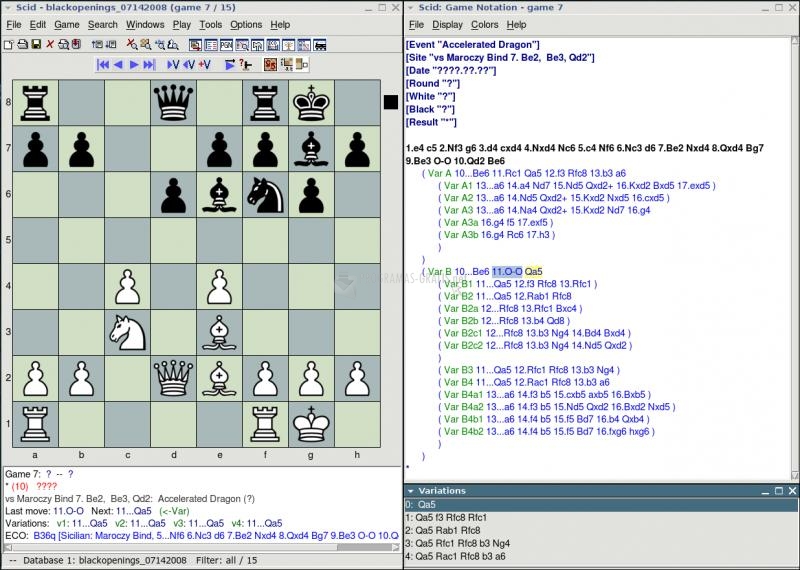
Task: Select variation '1: Qa5 f3 Rfc8 Rfc1'
Action: tap(601, 517)
